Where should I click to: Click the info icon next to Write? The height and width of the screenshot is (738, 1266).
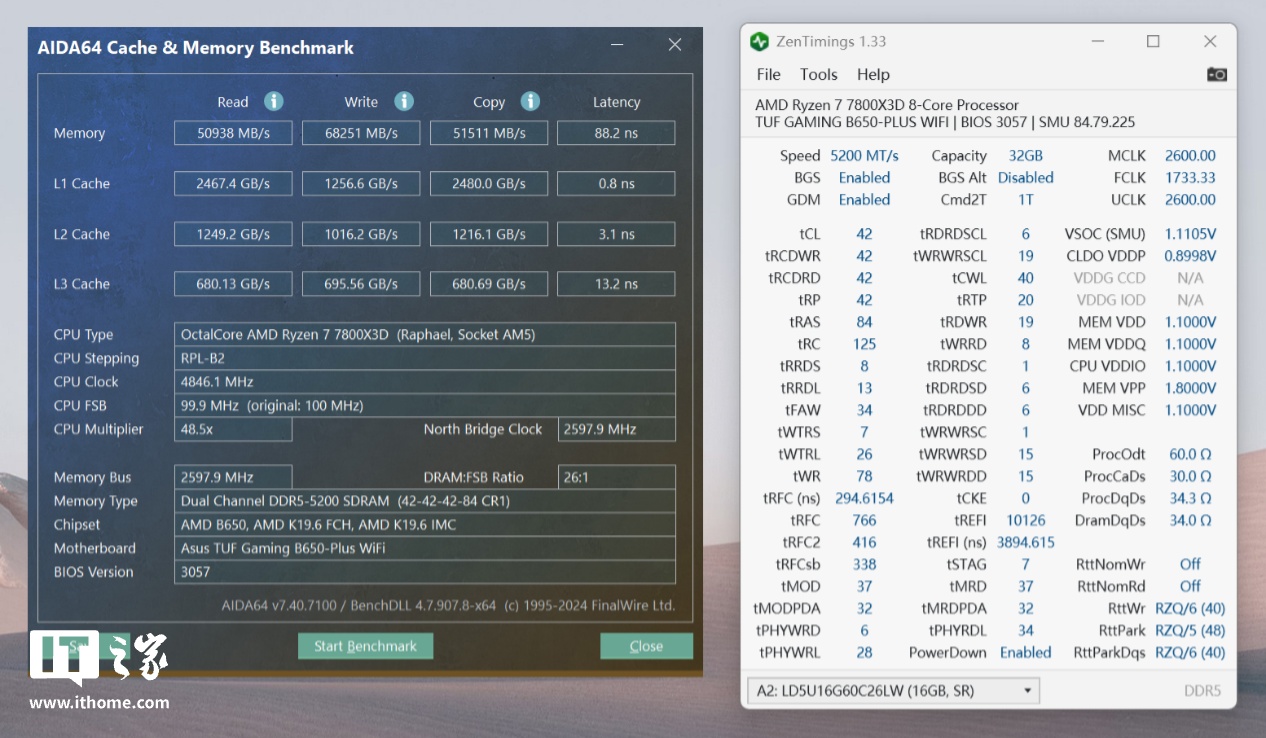[x=404, y=102]
